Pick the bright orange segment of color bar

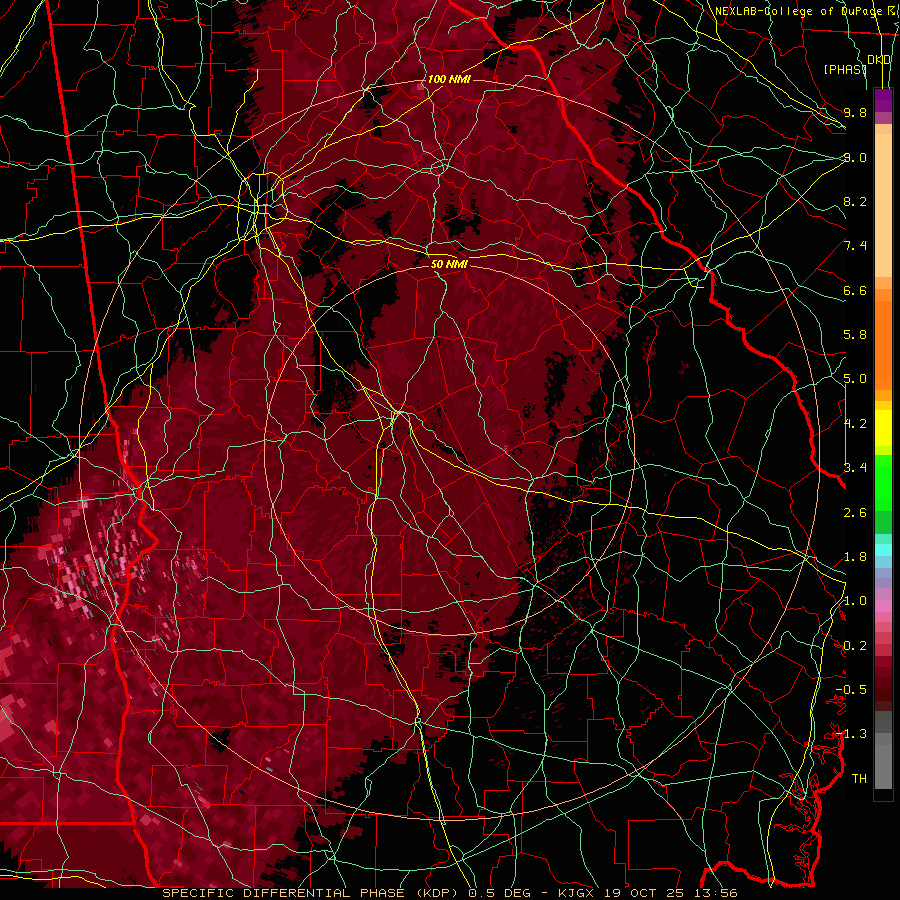[883, 346]
